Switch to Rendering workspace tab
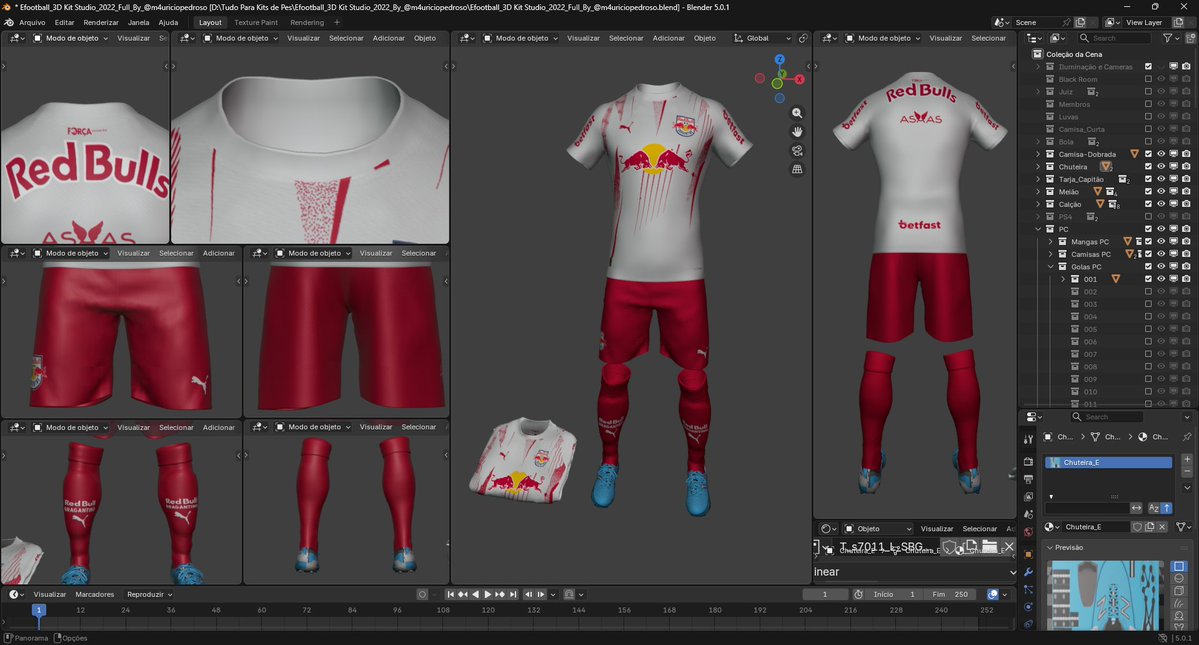Image resolution: width=1199 pixels, height=645 pixels. pos(307,22)
